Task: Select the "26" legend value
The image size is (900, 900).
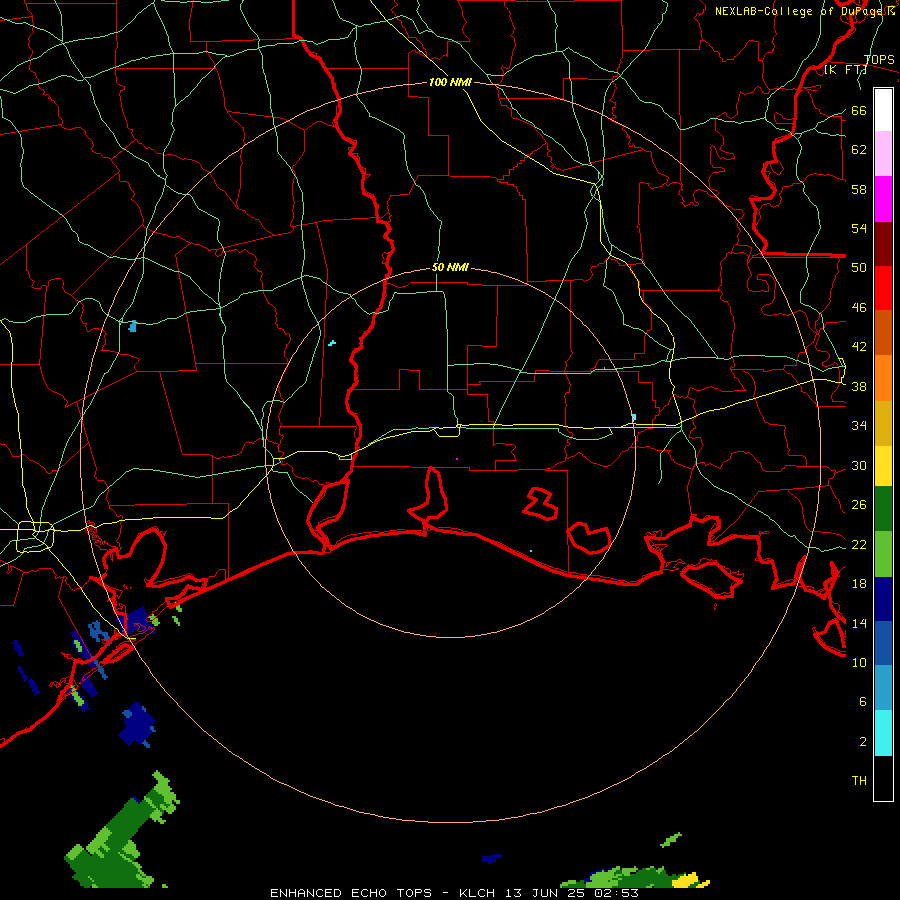Action: [859, 505]
